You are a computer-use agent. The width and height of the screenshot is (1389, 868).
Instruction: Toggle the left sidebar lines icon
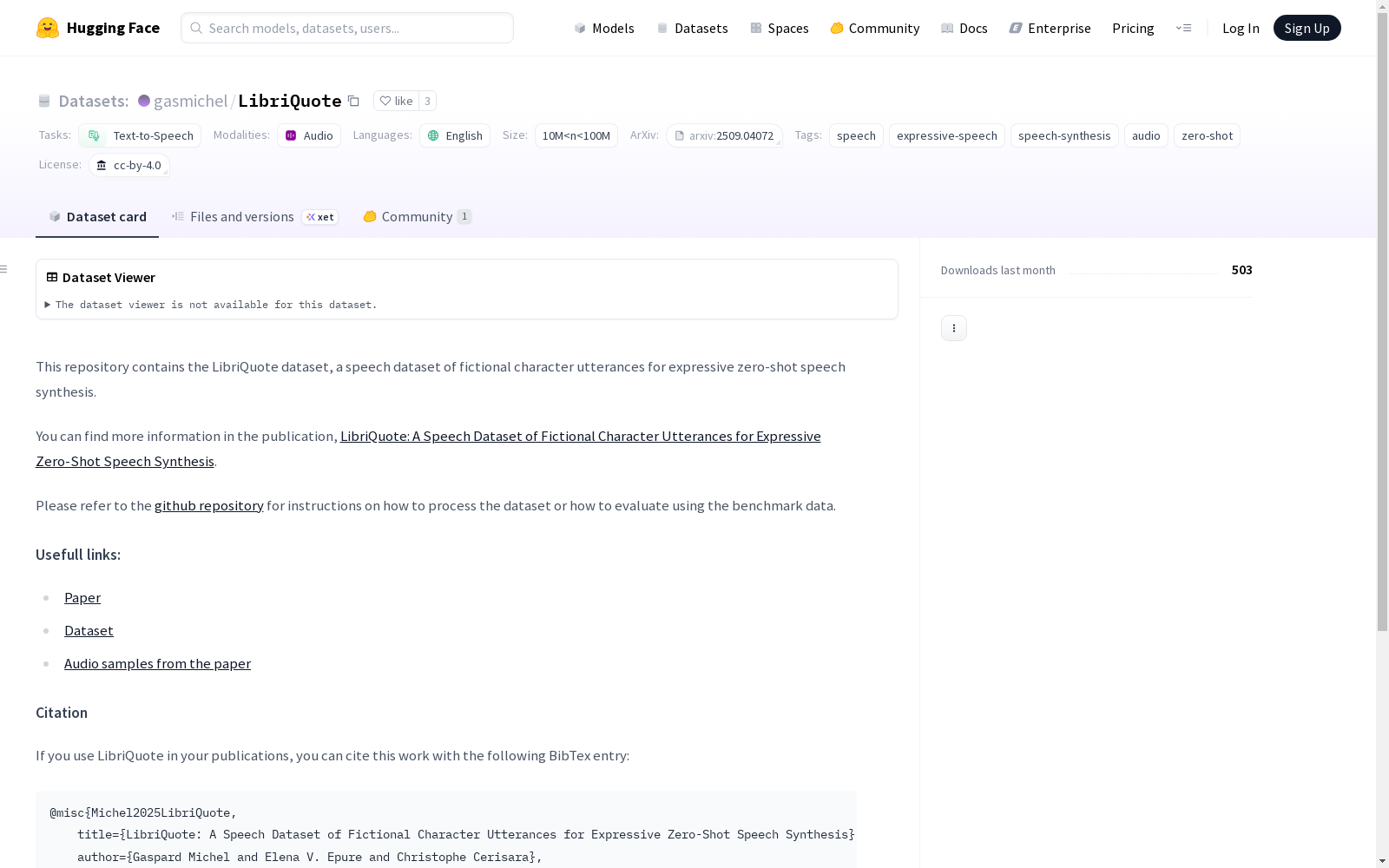(3, 269)
